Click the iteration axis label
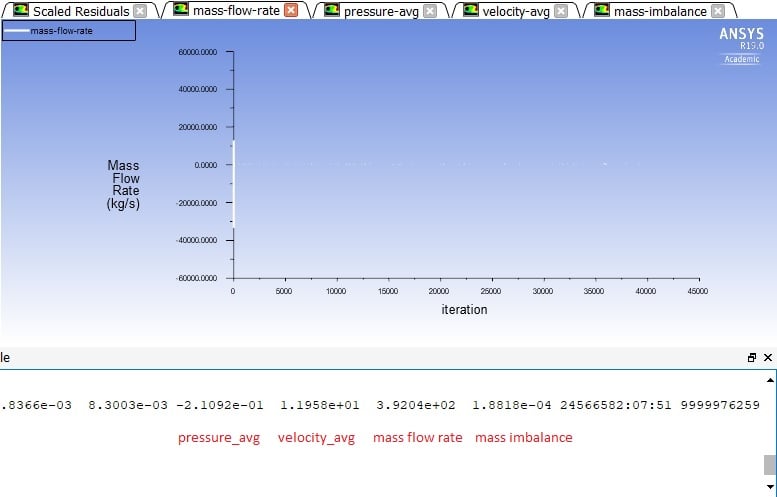777x497 pixels. (464, 310)
